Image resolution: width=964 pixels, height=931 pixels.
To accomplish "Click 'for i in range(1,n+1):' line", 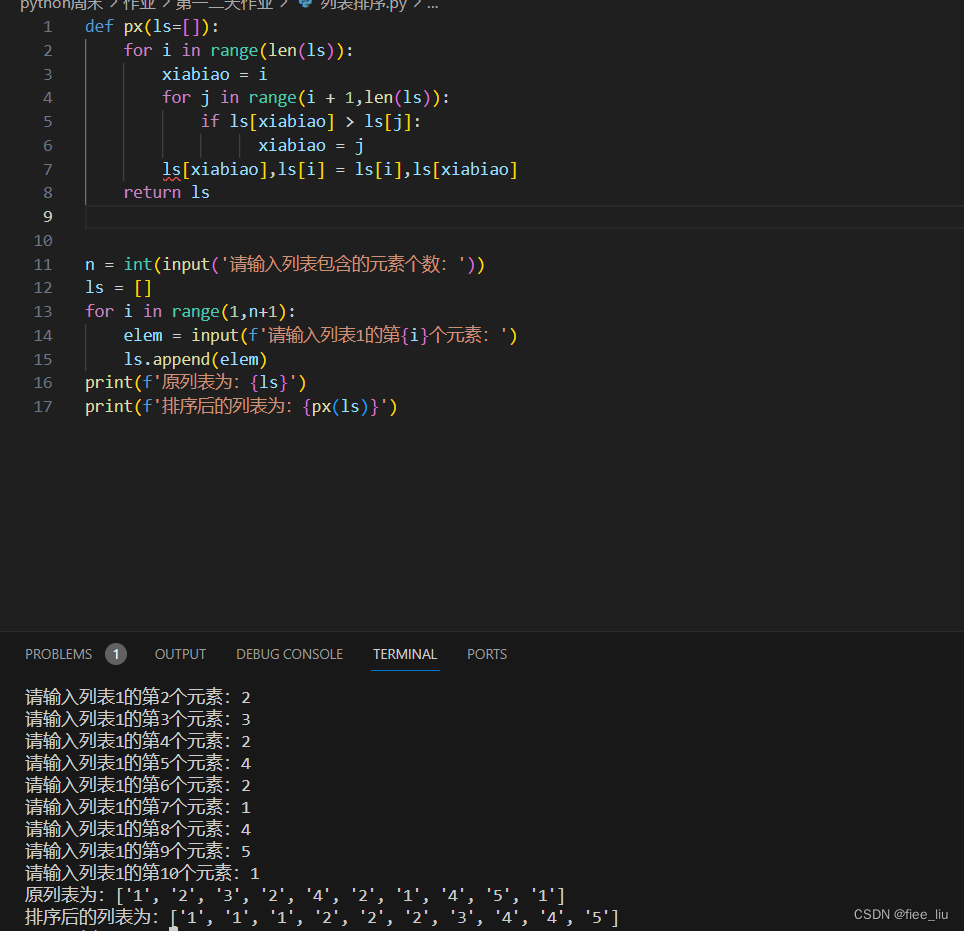I will point(191,312).
